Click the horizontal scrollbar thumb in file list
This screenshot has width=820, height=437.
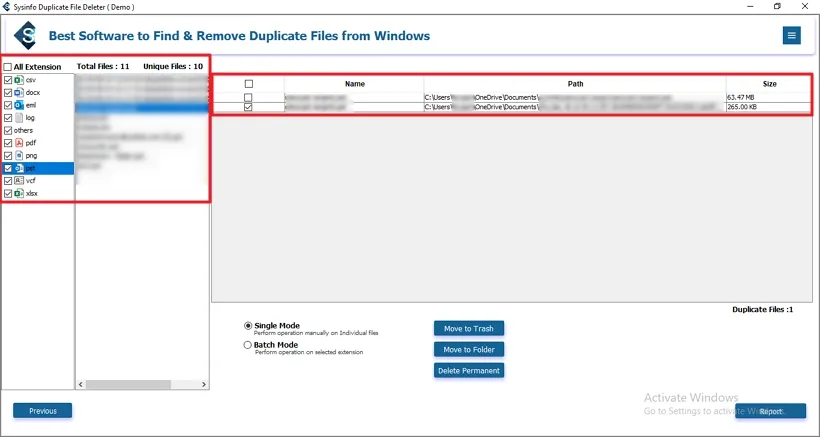coord(128,385)
